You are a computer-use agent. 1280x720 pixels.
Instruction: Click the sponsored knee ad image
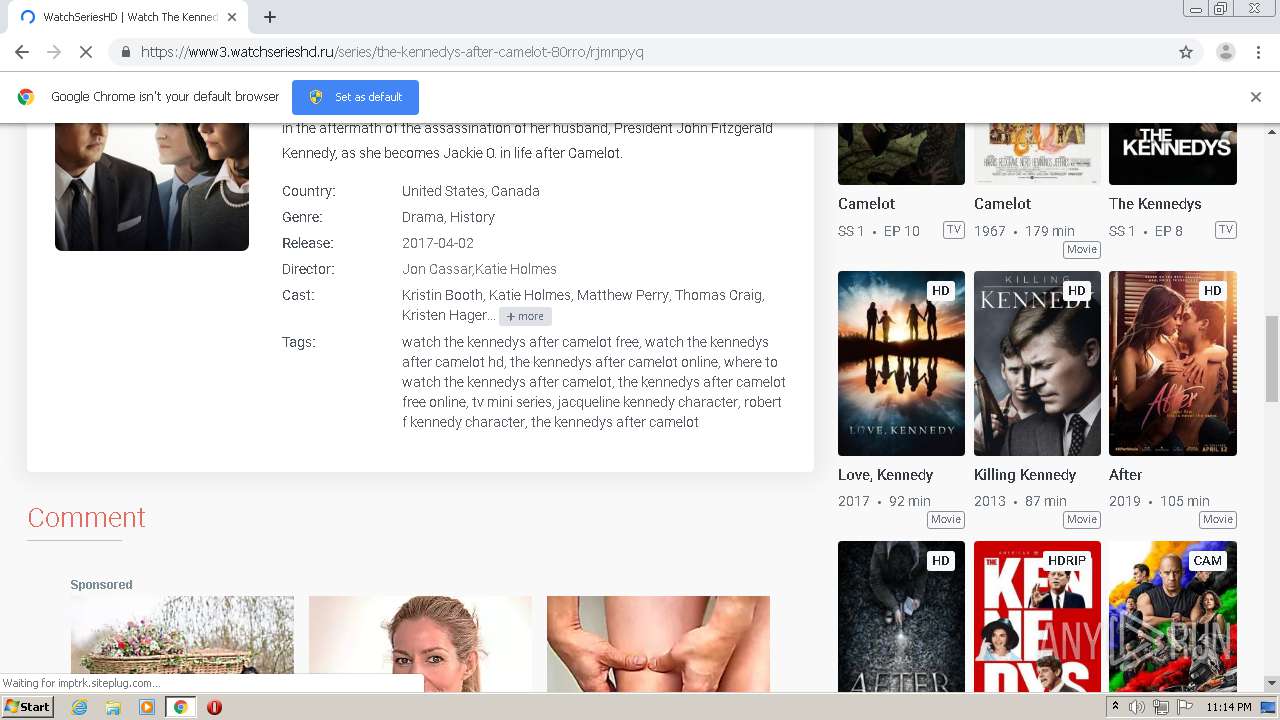pos(658,644)
